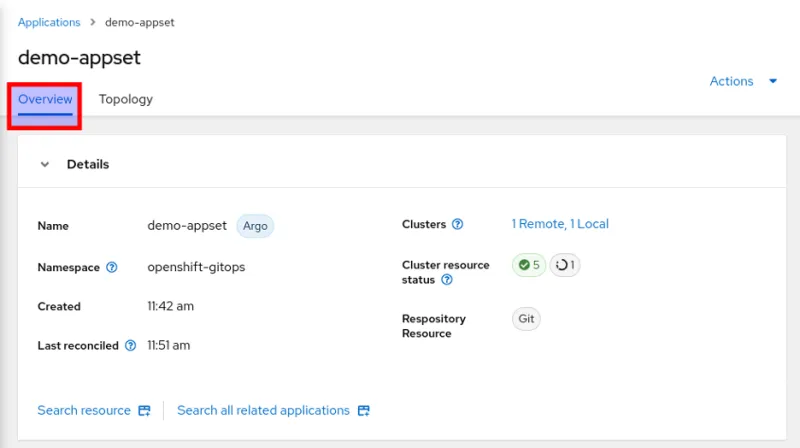Click the openshift-gitops namespace value
This screenshot has width=800, height=448.
[196, 267]
